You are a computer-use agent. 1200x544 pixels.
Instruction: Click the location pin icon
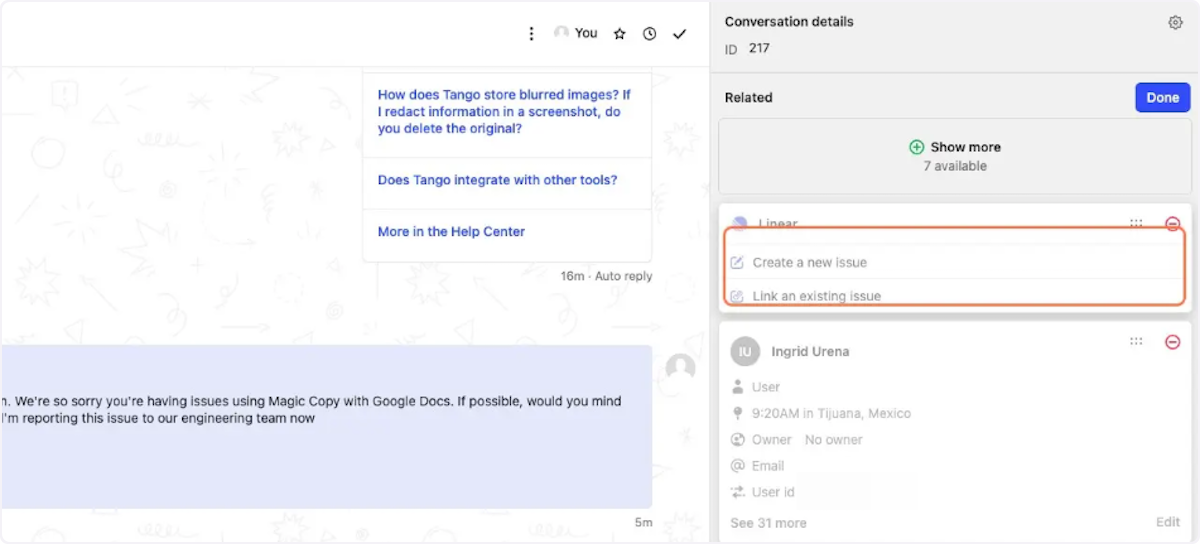[x=738, y=413]
